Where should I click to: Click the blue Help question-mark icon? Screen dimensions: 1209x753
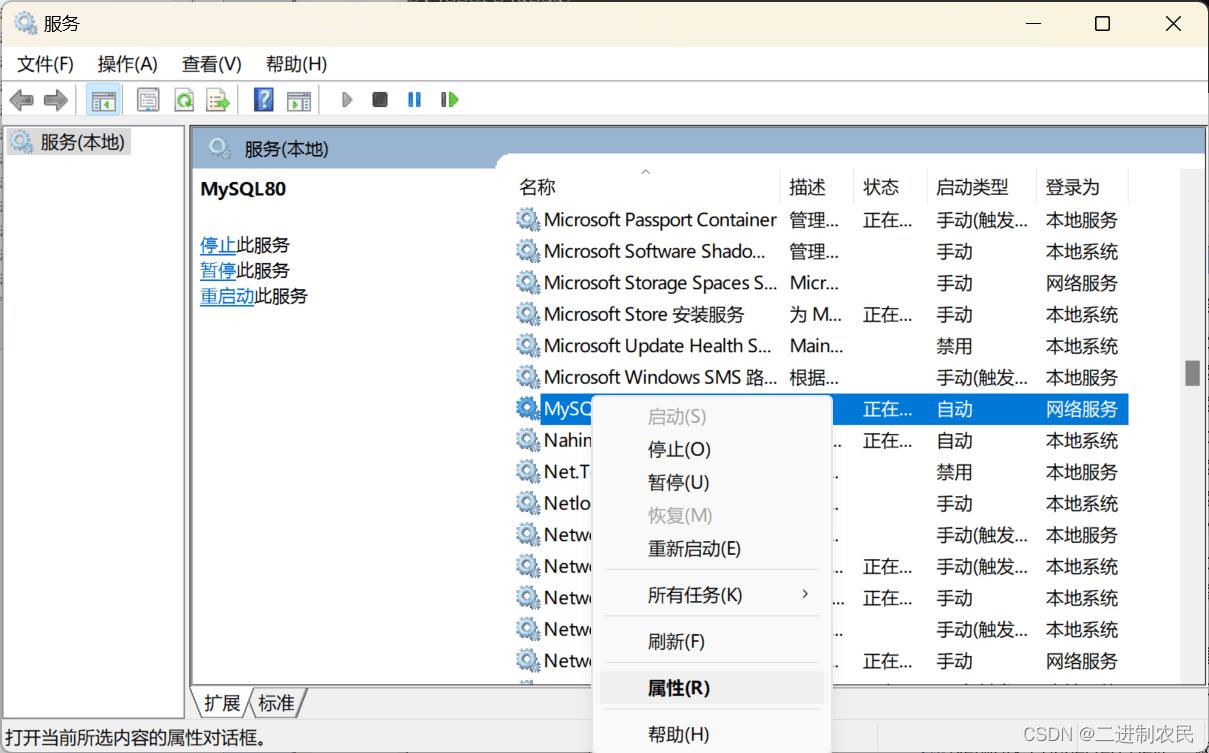[x=264, y=100]
